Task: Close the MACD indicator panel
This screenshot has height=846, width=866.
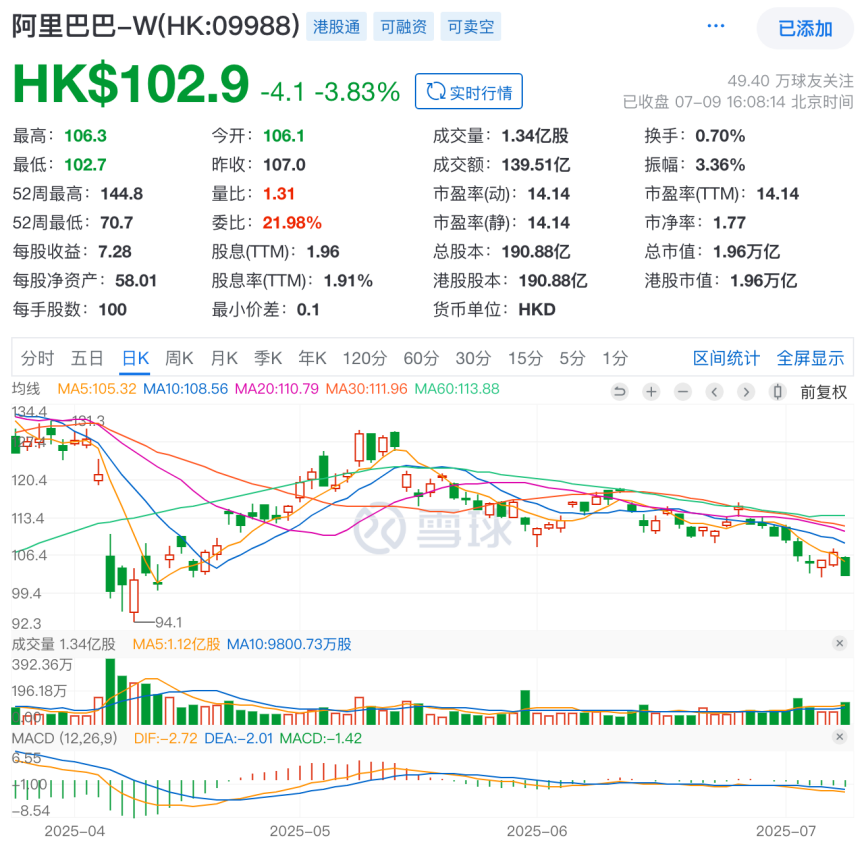Action: pyautogui.click(x=839, y=737)
